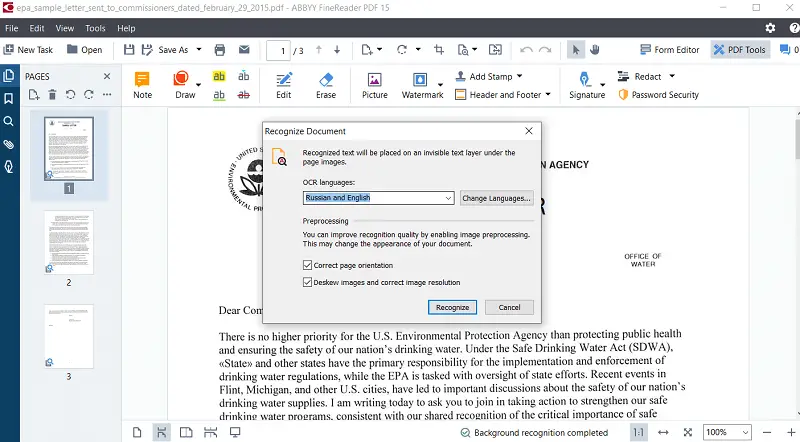The height and width of the screenshot is (442, 800).
Task: Click the Redo arrow
Action: [545, 50]
